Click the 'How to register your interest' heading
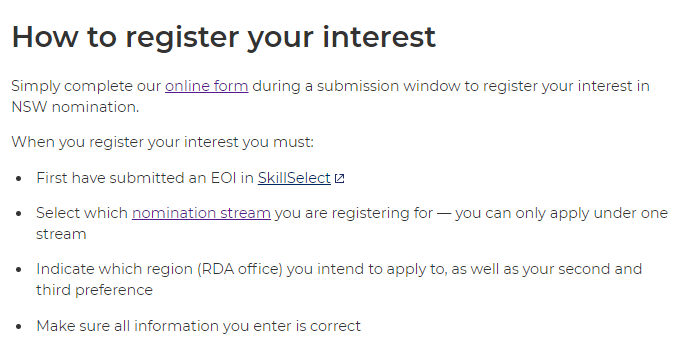The width and height of the screenshot is (674, 361). click(224, 37)
